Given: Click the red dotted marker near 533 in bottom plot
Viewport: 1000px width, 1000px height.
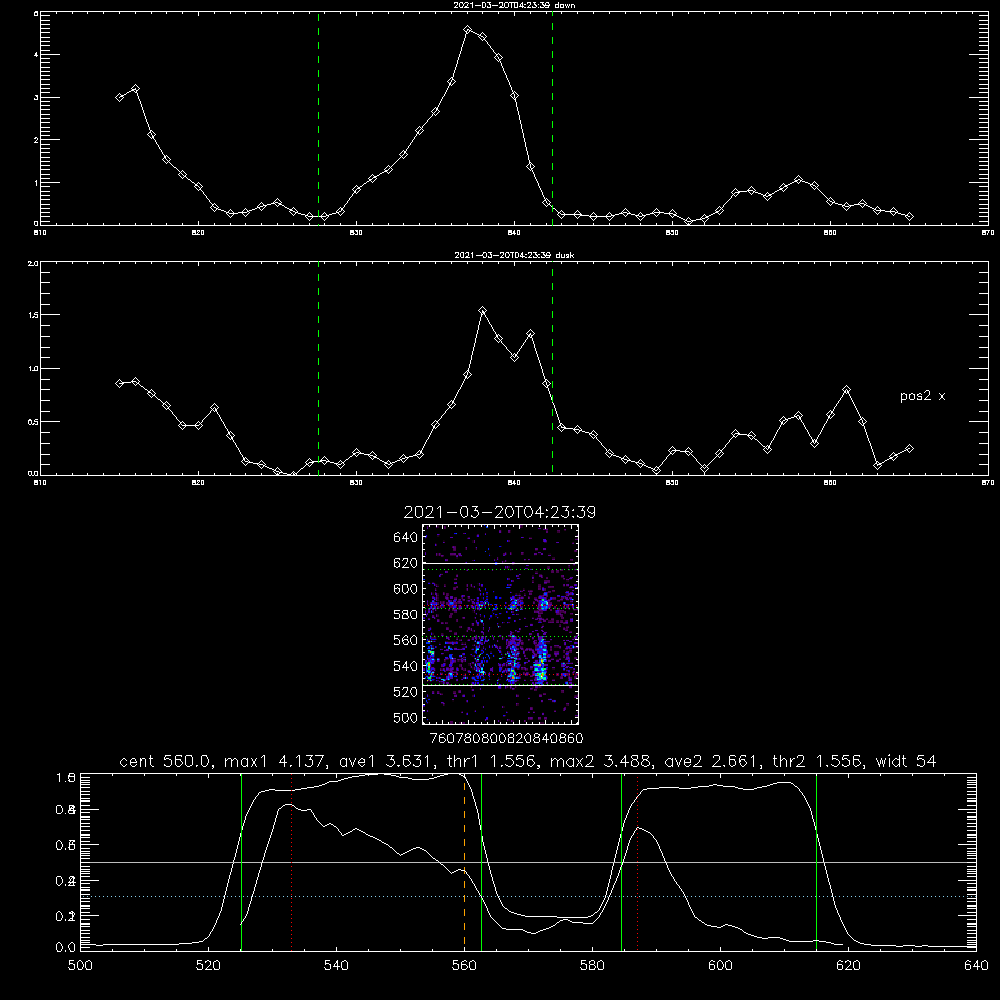Looking at the screenshot, I should tap(291, 861).
